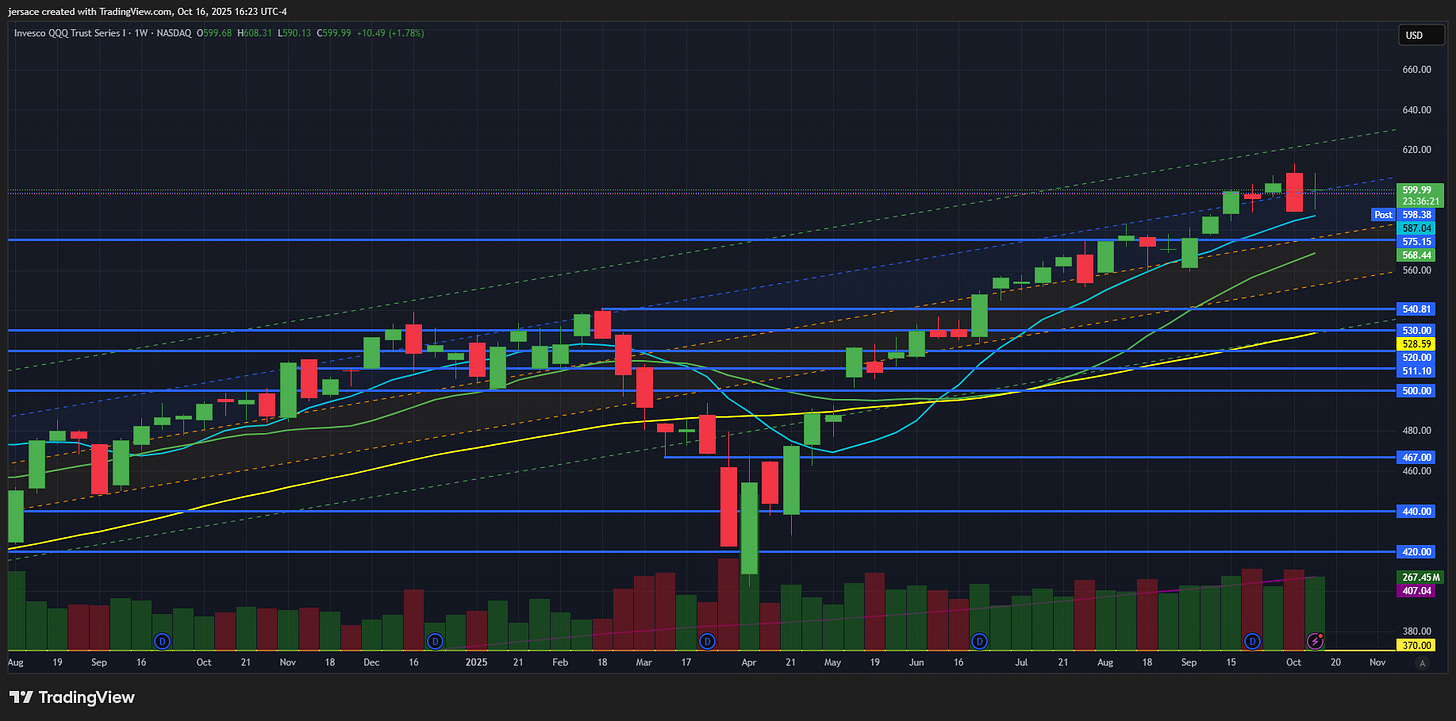Viewport: 1456px width, 721px height.
Task: Click the green 568.44 price label
Action: tap(1417, 255)
